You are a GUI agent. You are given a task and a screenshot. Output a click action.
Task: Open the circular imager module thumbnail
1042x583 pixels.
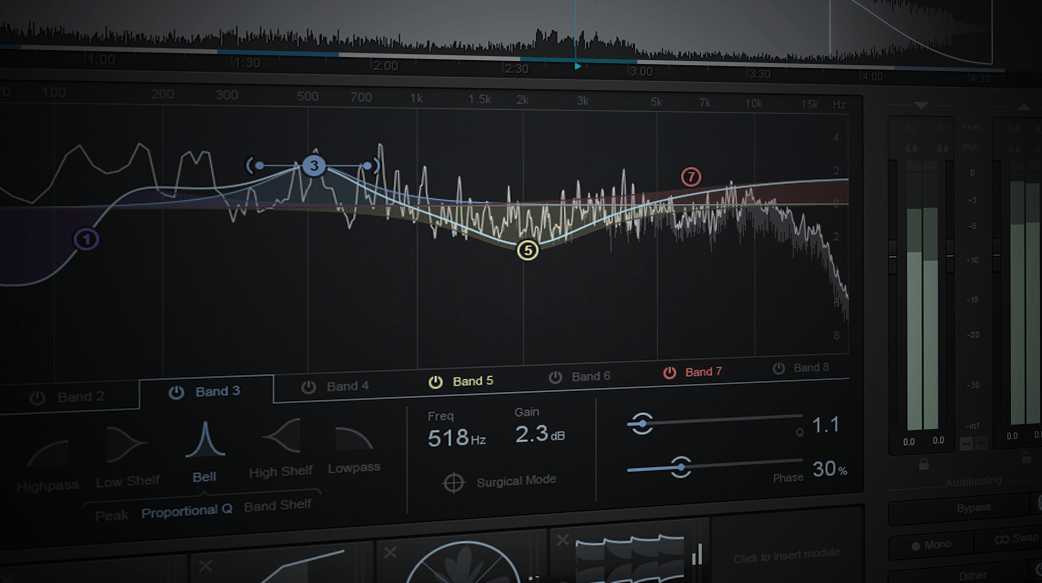point(463,564)
